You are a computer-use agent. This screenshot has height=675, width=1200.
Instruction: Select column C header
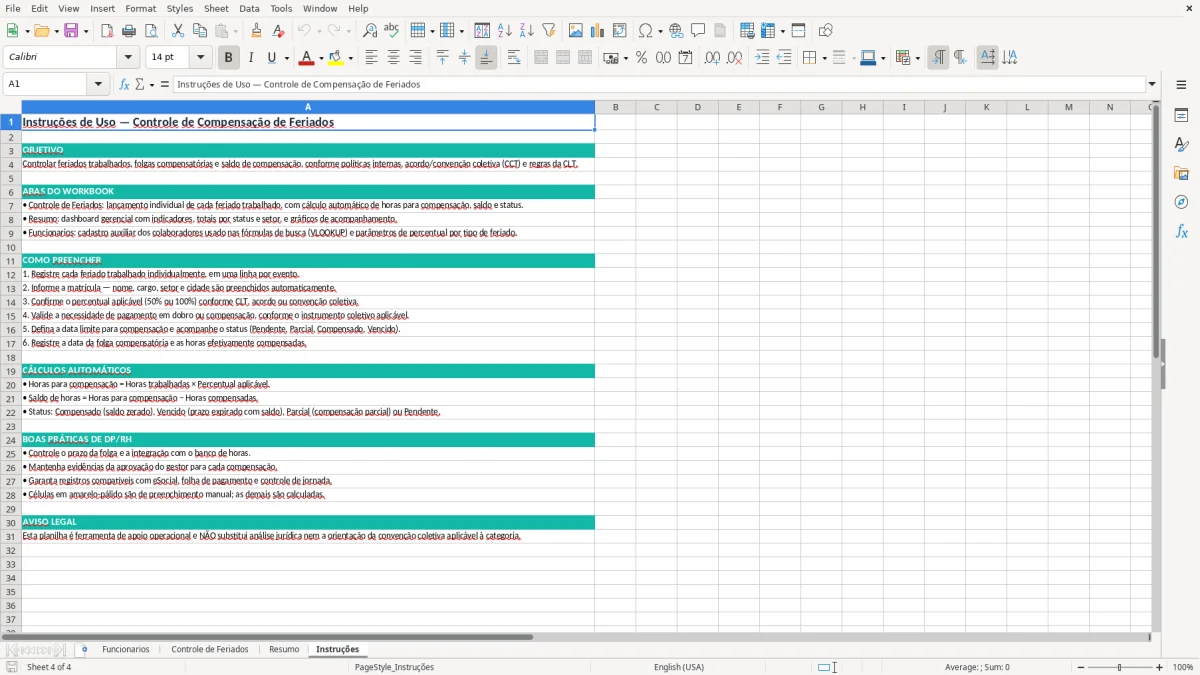coord(656,107)
